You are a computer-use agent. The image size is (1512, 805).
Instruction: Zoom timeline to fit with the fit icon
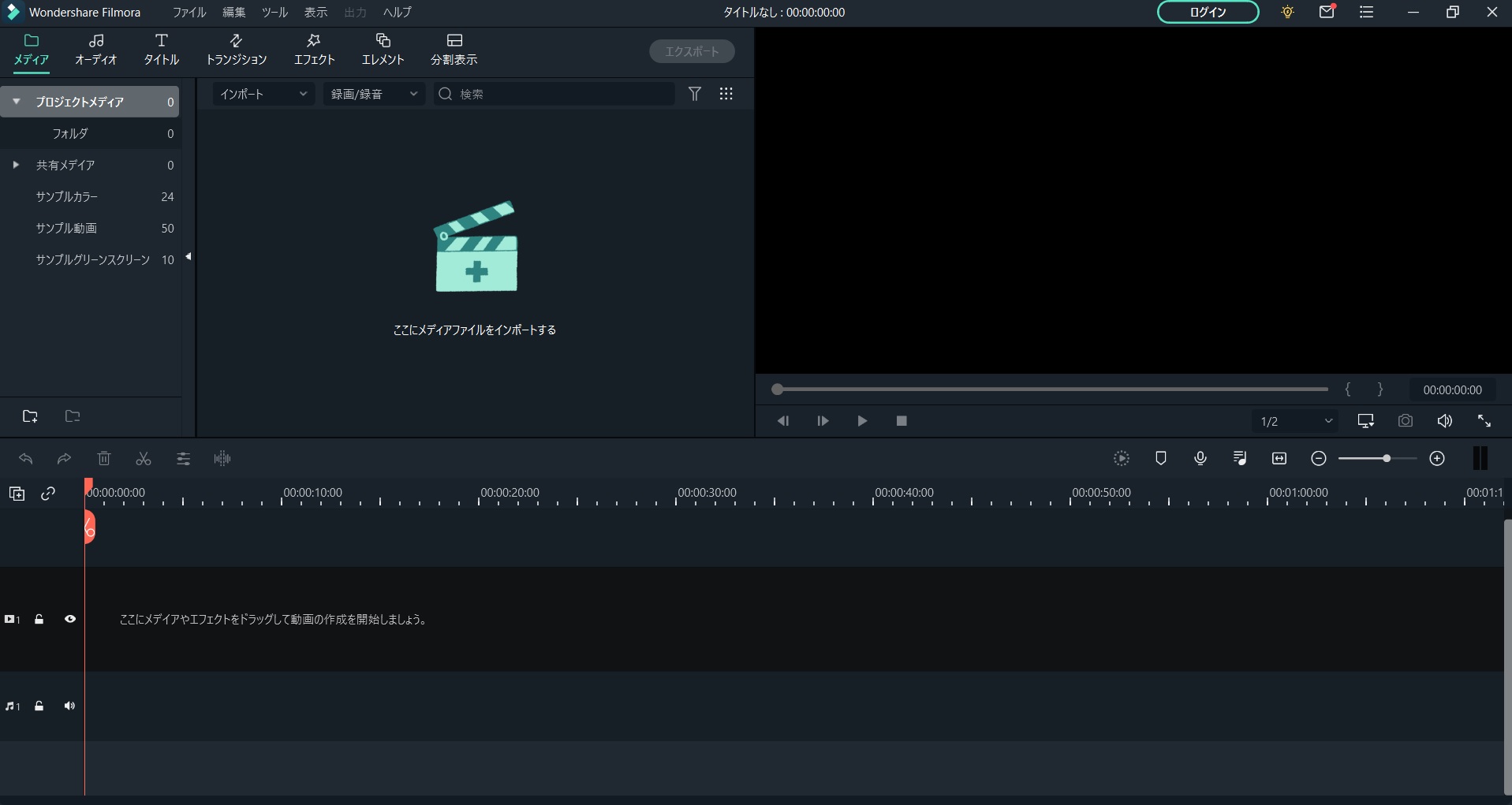tap(1279, 458)
